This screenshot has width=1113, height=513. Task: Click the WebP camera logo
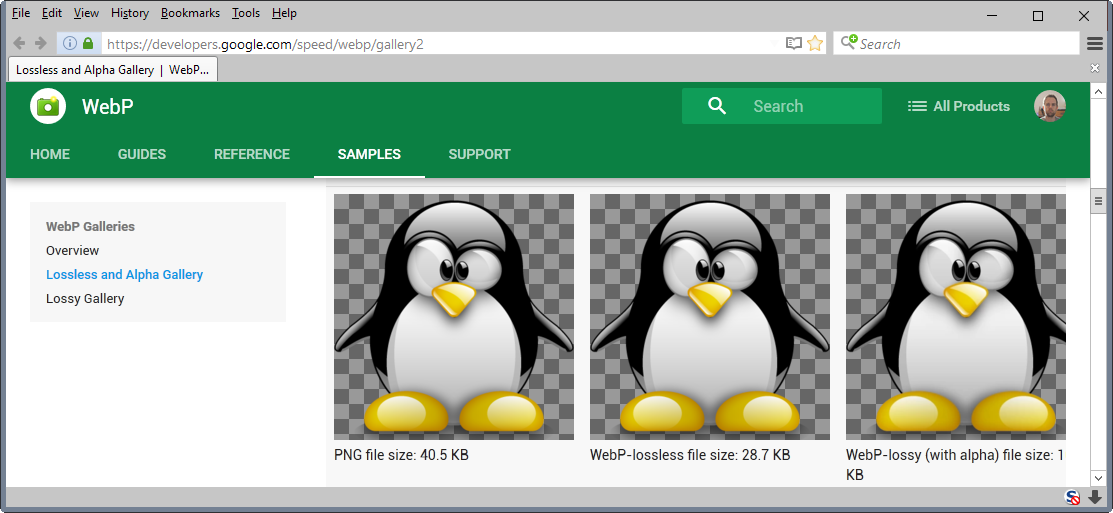point(48,106)
